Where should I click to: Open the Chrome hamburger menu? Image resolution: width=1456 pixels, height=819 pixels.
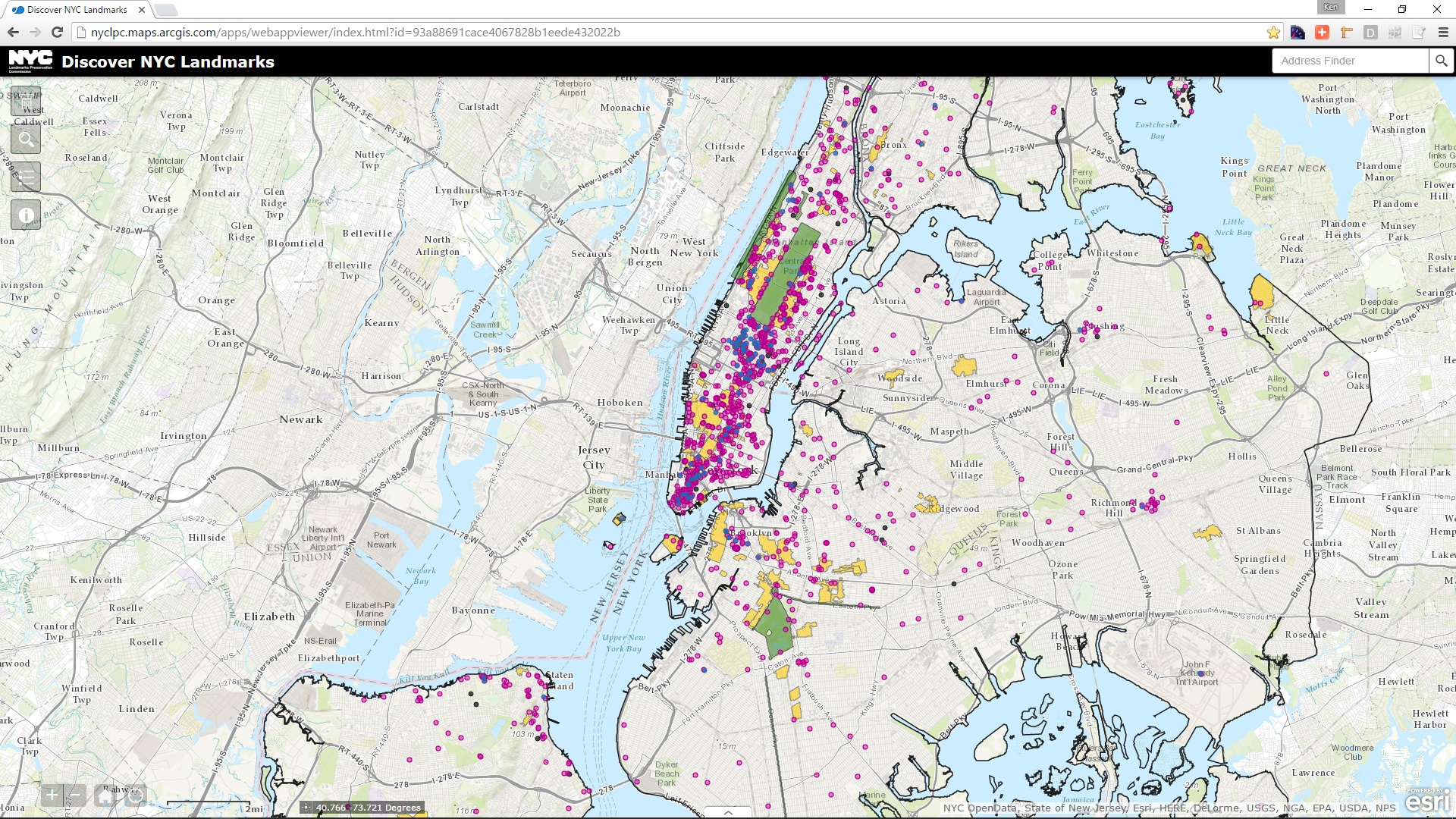pos(1443,32)
